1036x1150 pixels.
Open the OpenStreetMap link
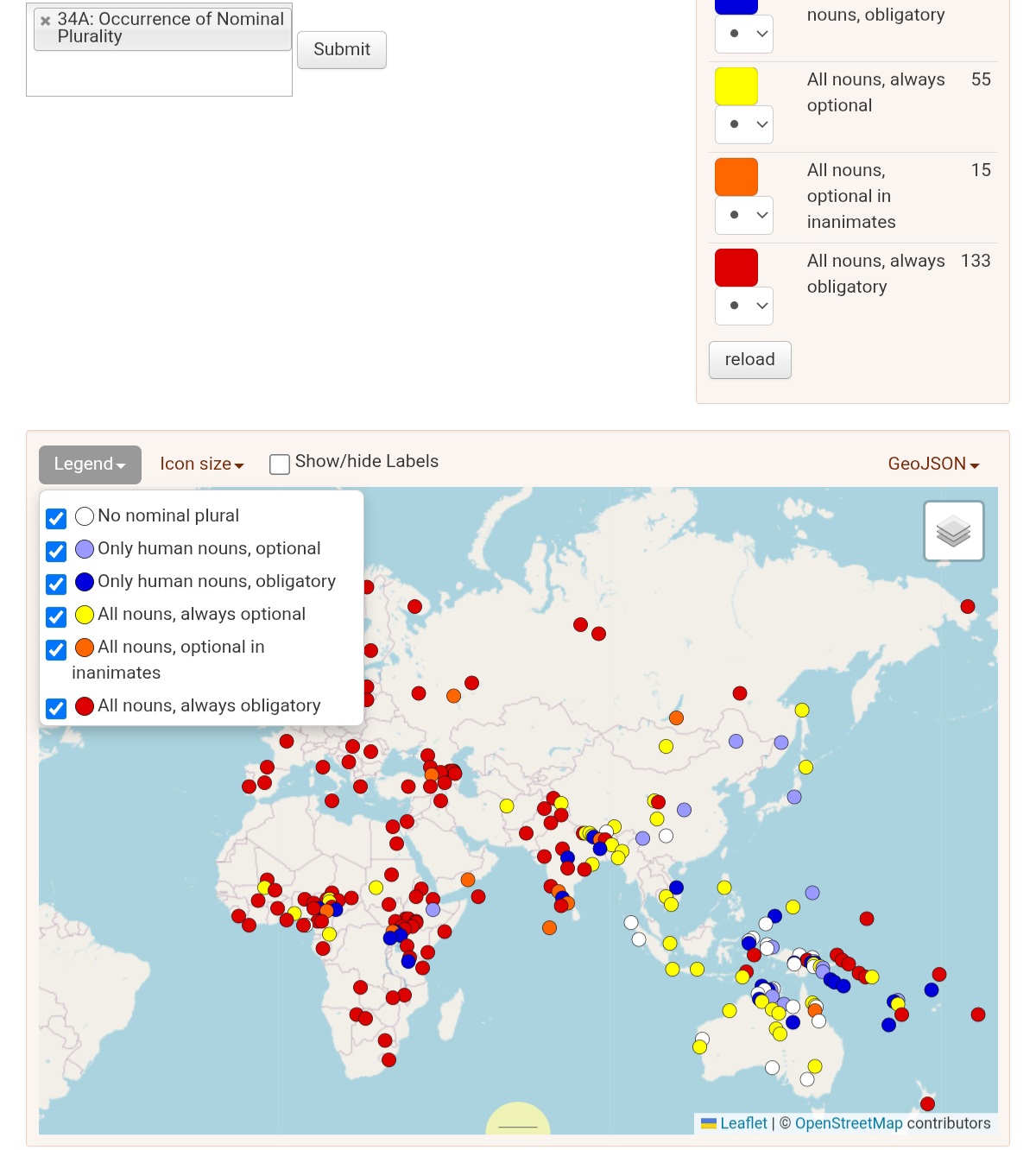click(849, 1123)
